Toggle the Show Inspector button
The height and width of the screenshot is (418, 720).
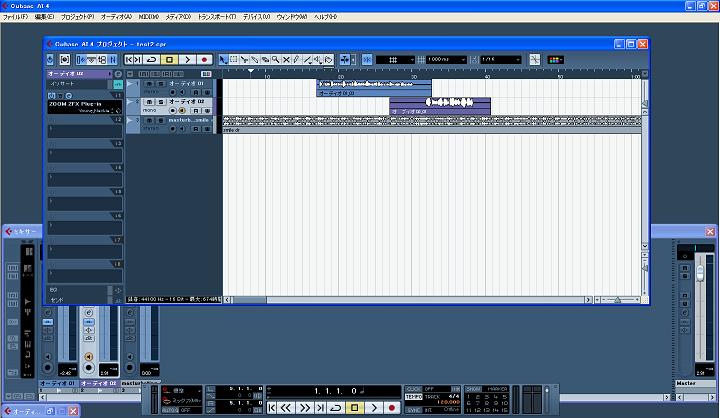coord(81,60)
